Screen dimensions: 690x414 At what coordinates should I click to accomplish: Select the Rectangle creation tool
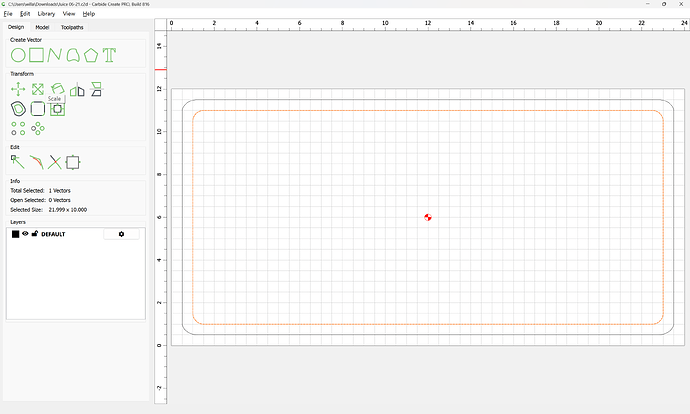click(x=37, y=55)
